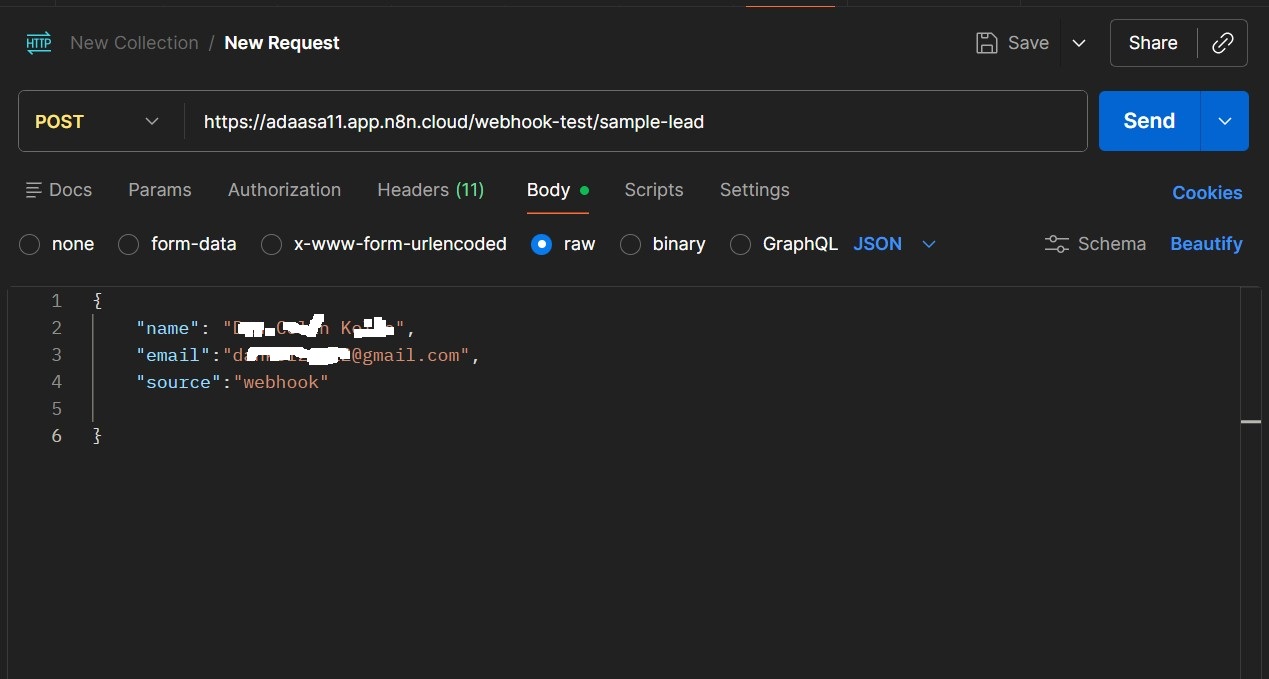This screenshot has width=1269, height=679.
Task: Click the Share button
Action: [1153, 43]
